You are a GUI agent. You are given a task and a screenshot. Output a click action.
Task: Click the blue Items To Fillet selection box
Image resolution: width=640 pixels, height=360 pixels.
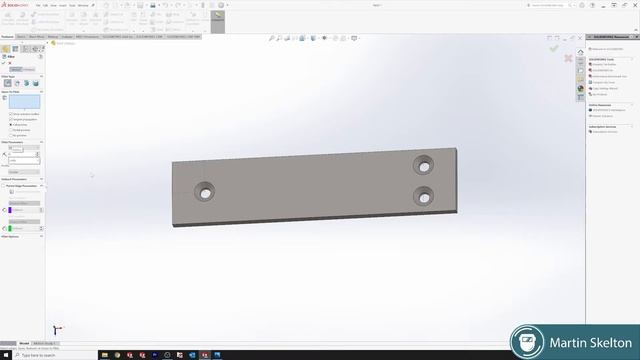(x=24, y=102)
